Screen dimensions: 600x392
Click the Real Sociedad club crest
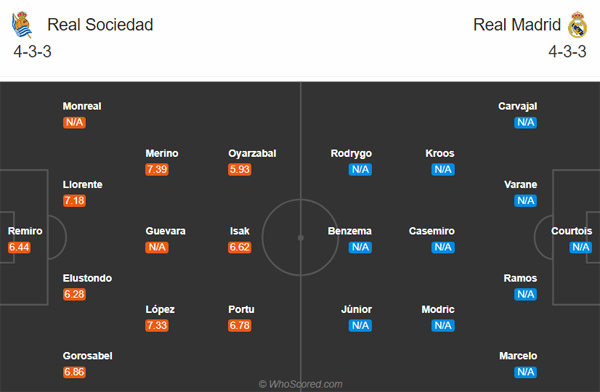[x=22, y=25]
